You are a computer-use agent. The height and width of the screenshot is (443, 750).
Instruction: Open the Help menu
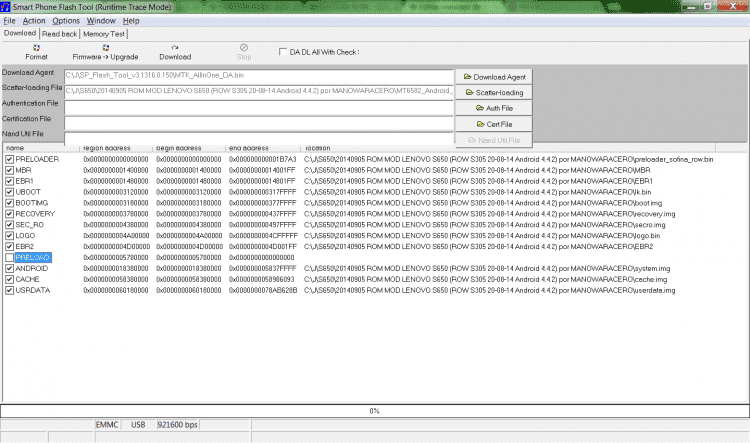[131, 21]
